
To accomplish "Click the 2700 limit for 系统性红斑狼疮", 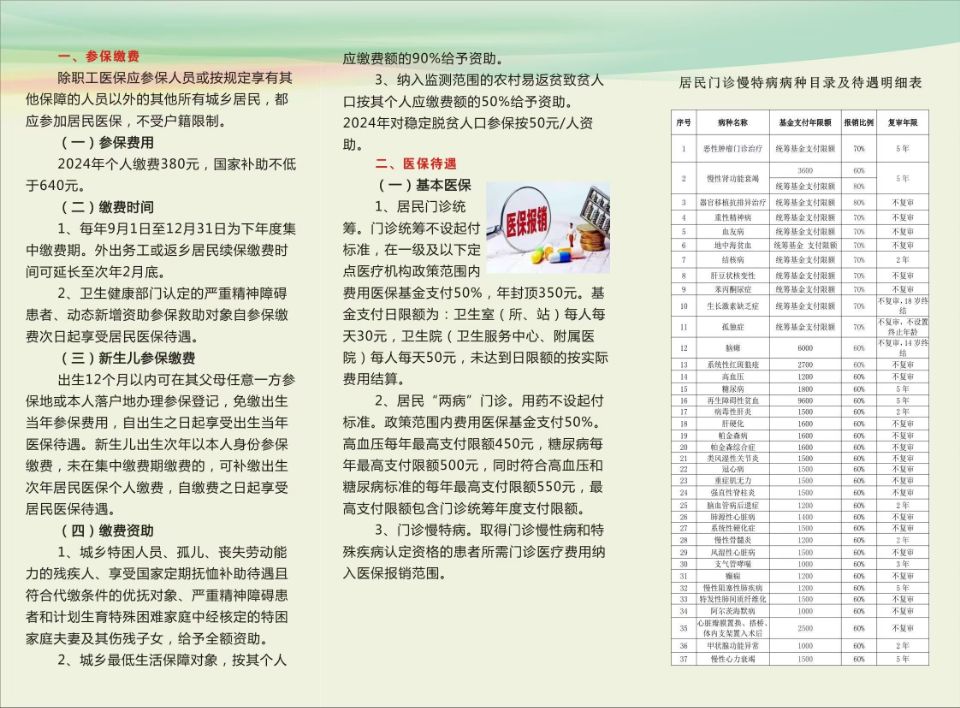I will pyautogui.click(x=805, y=364).
